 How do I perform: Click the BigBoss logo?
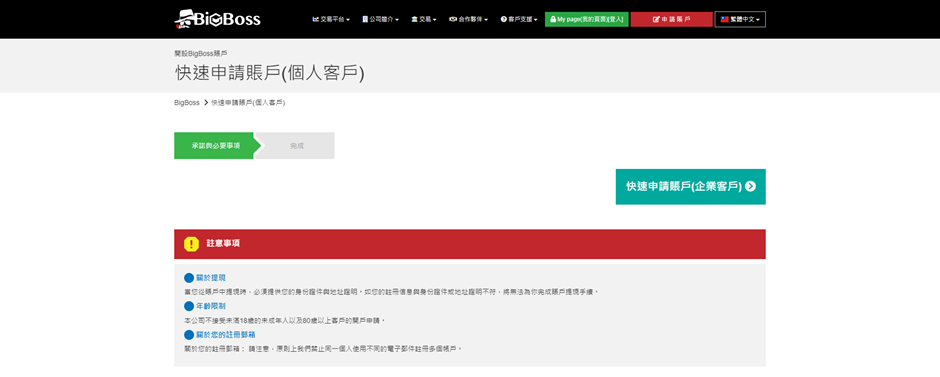(218, 19)
